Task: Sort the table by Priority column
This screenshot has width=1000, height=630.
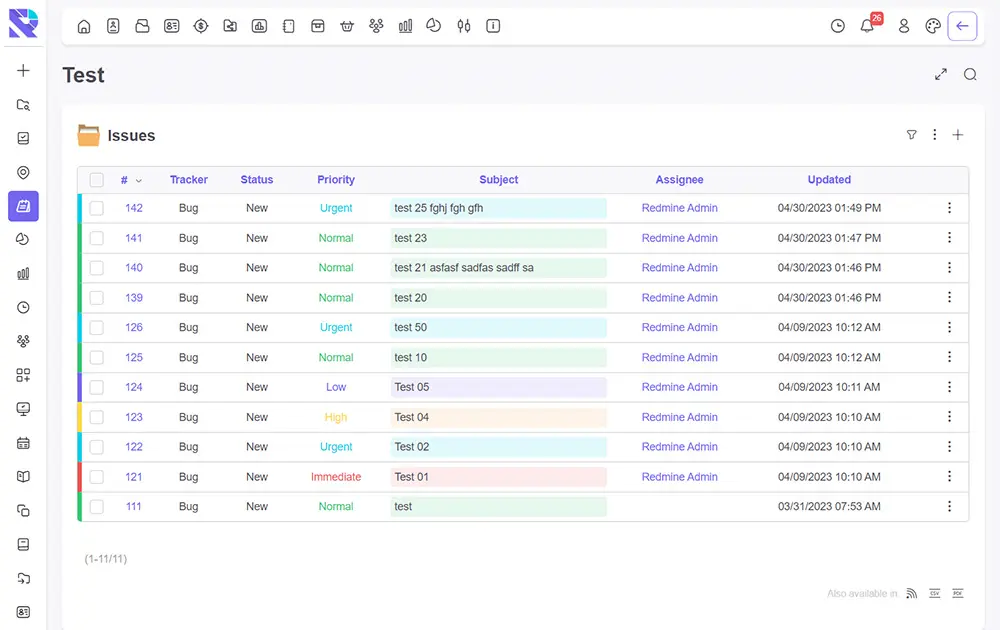Action: [x=336, y=180]
